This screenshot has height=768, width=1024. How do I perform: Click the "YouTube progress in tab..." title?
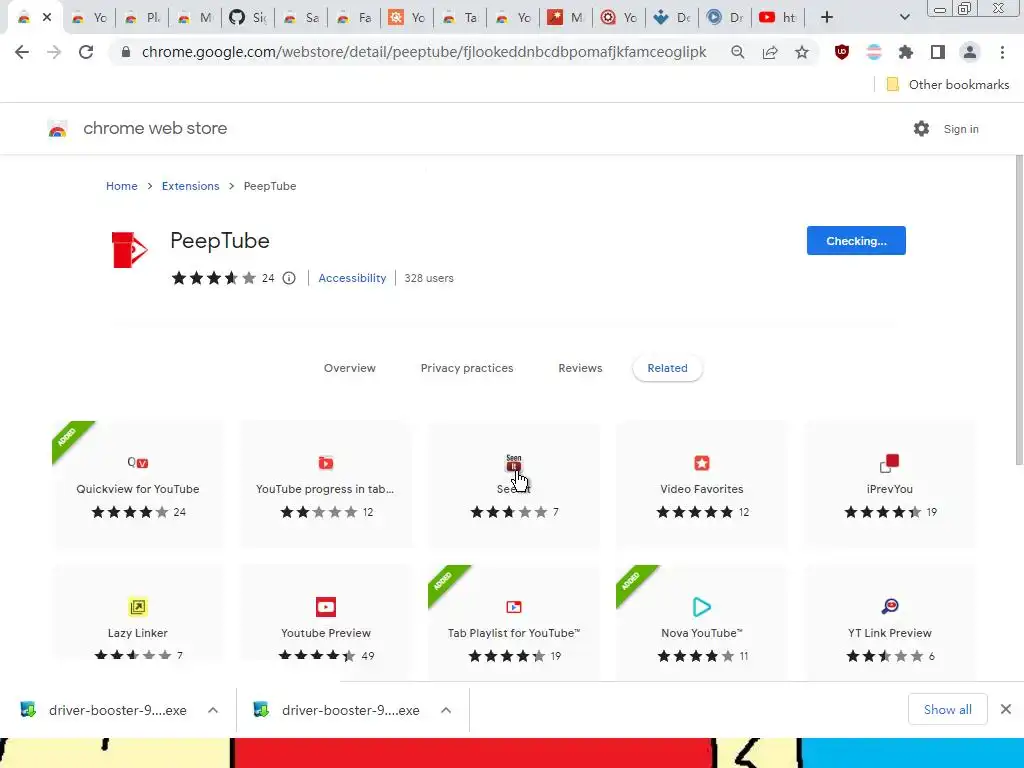(325, 489)
